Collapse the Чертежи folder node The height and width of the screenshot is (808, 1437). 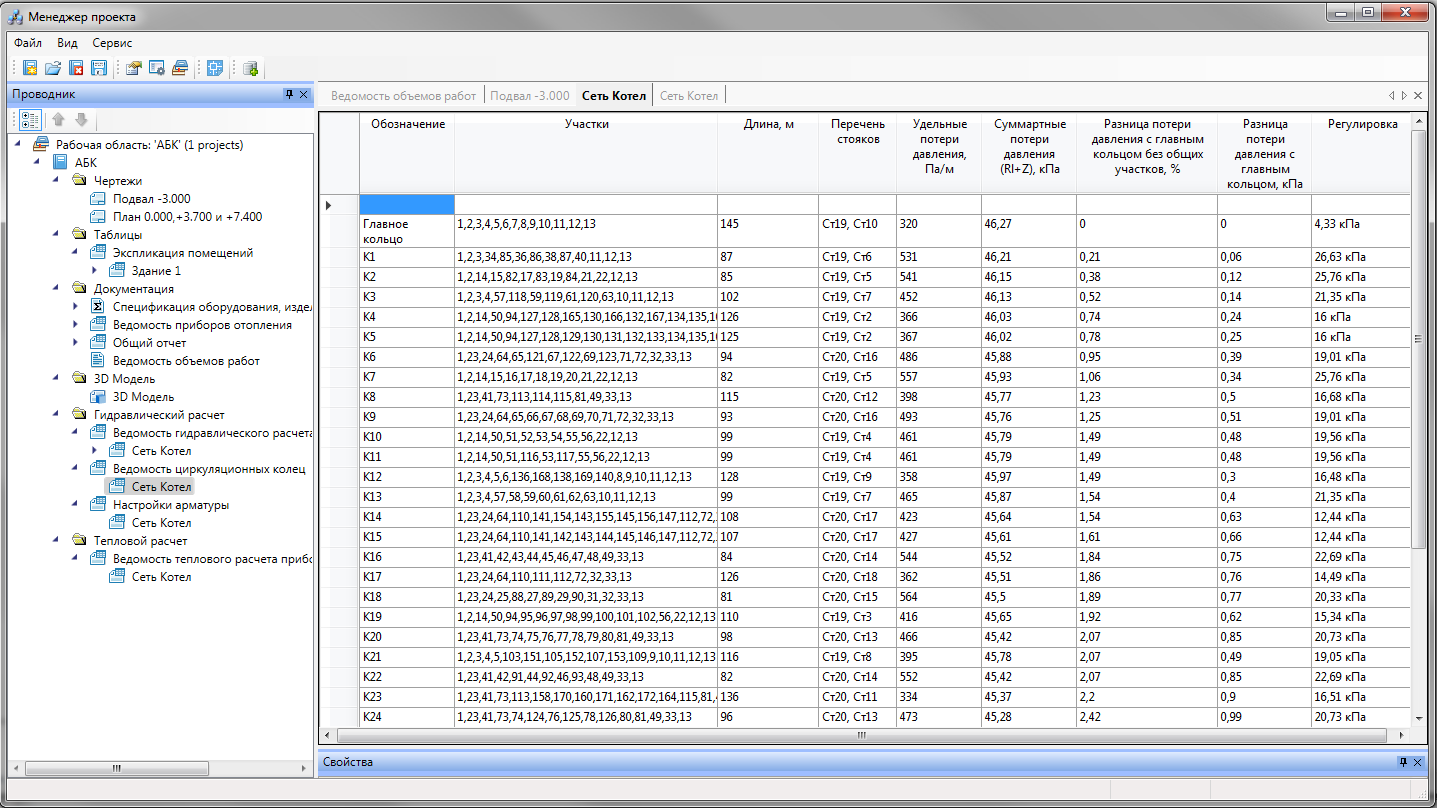pos(58,181)
